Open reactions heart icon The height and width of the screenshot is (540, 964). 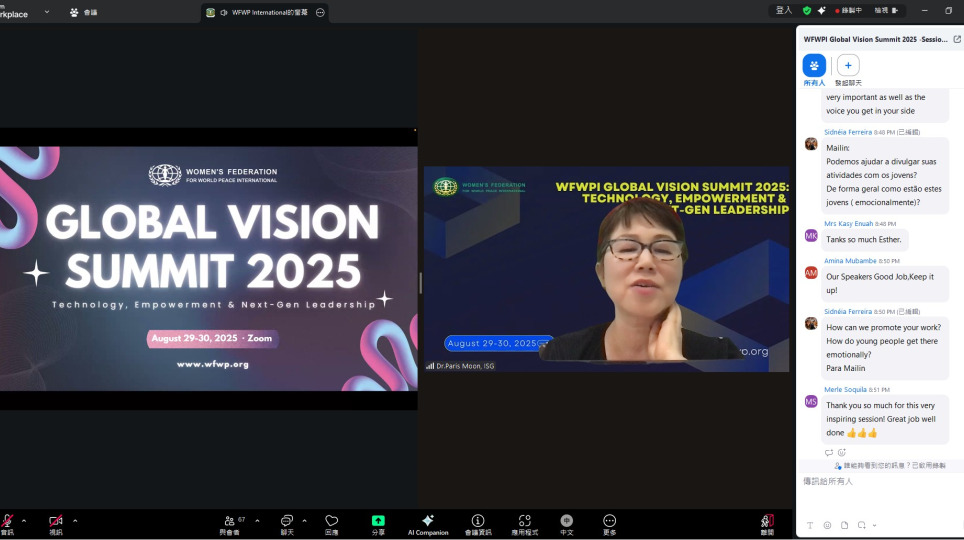[x=332, y=521]
